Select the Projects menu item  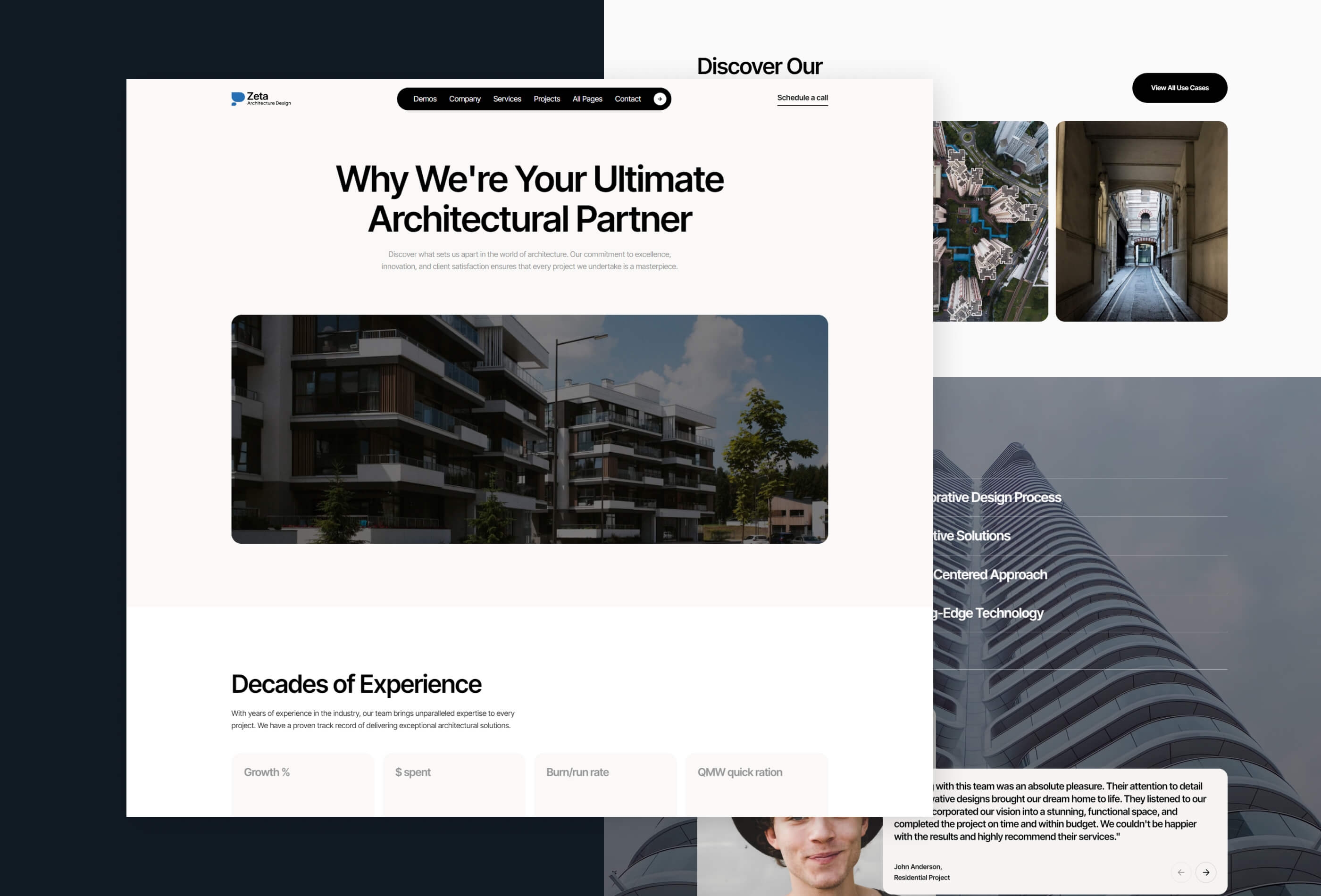pos(546,98)
